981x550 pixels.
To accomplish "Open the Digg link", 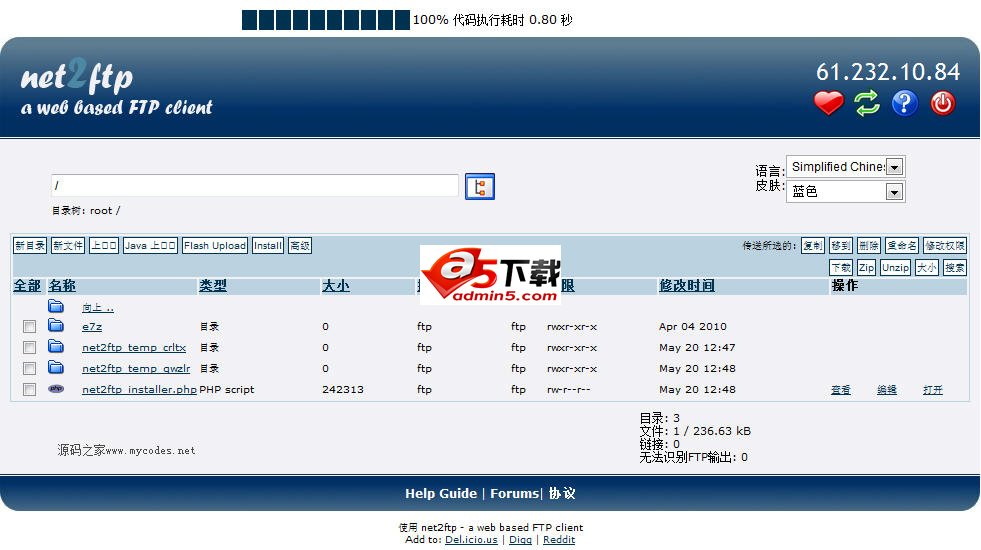I will pyautogui.click(x=521, y=540).
